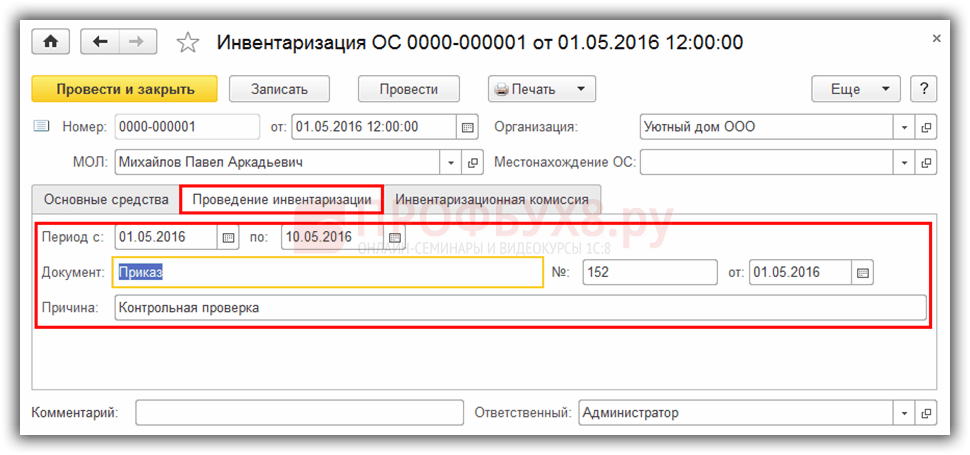The image size is (970, 455).
Task: Expand the Местонахождение ОС dropdown
Action: tap(904, 163)
